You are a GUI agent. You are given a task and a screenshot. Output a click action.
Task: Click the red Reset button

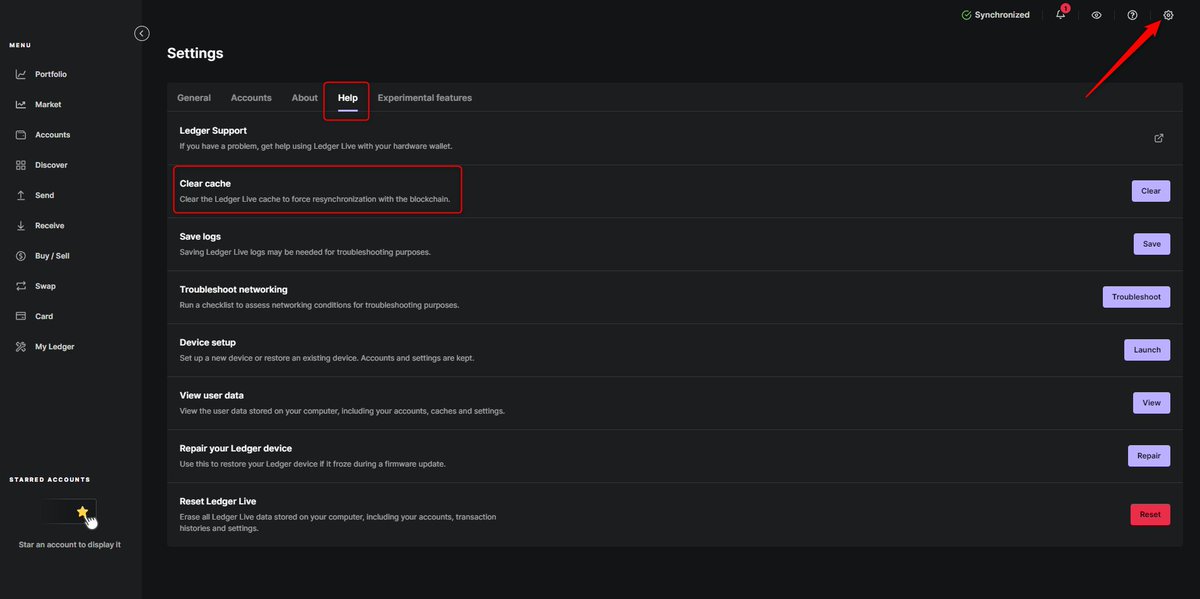coord(1150,514)
